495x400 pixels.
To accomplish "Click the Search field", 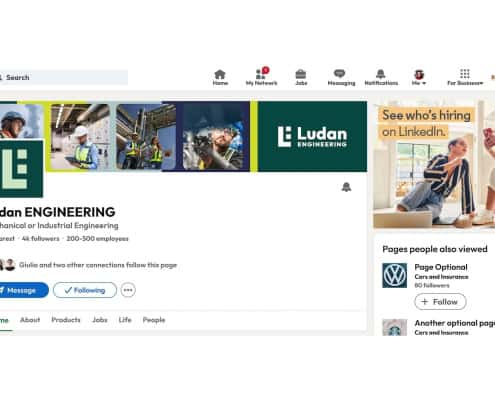I will point(63,77).
